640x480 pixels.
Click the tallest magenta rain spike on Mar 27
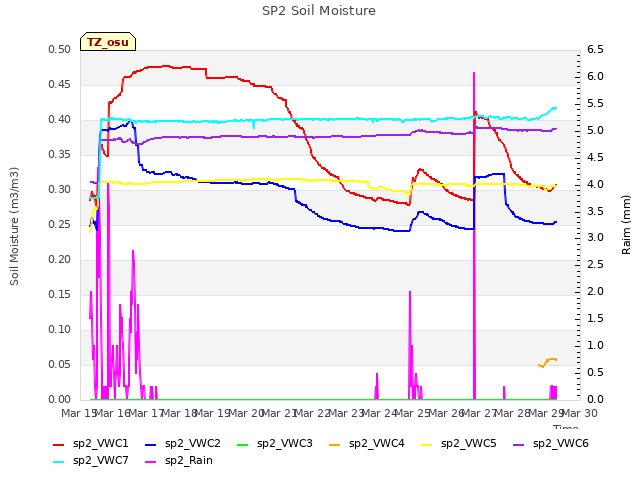pyautogui.click(x=474, y=236)
